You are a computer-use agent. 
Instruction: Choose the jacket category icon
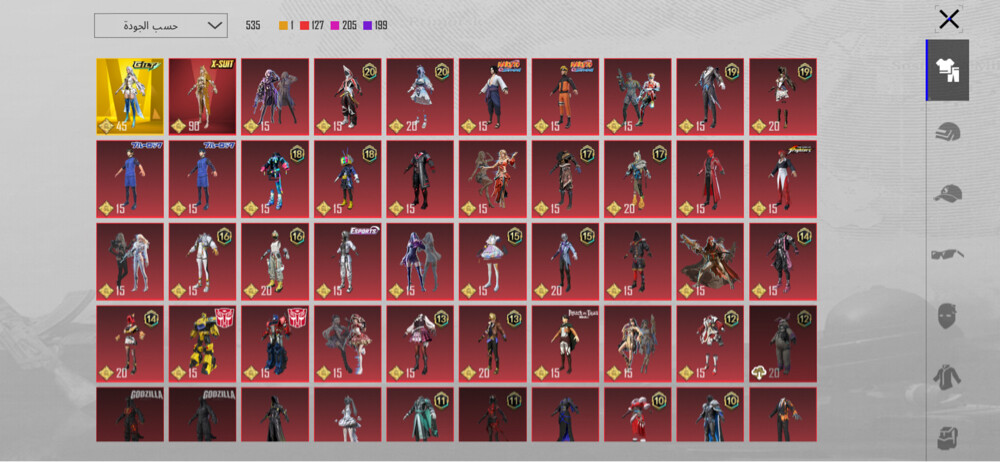click(948, 376)
